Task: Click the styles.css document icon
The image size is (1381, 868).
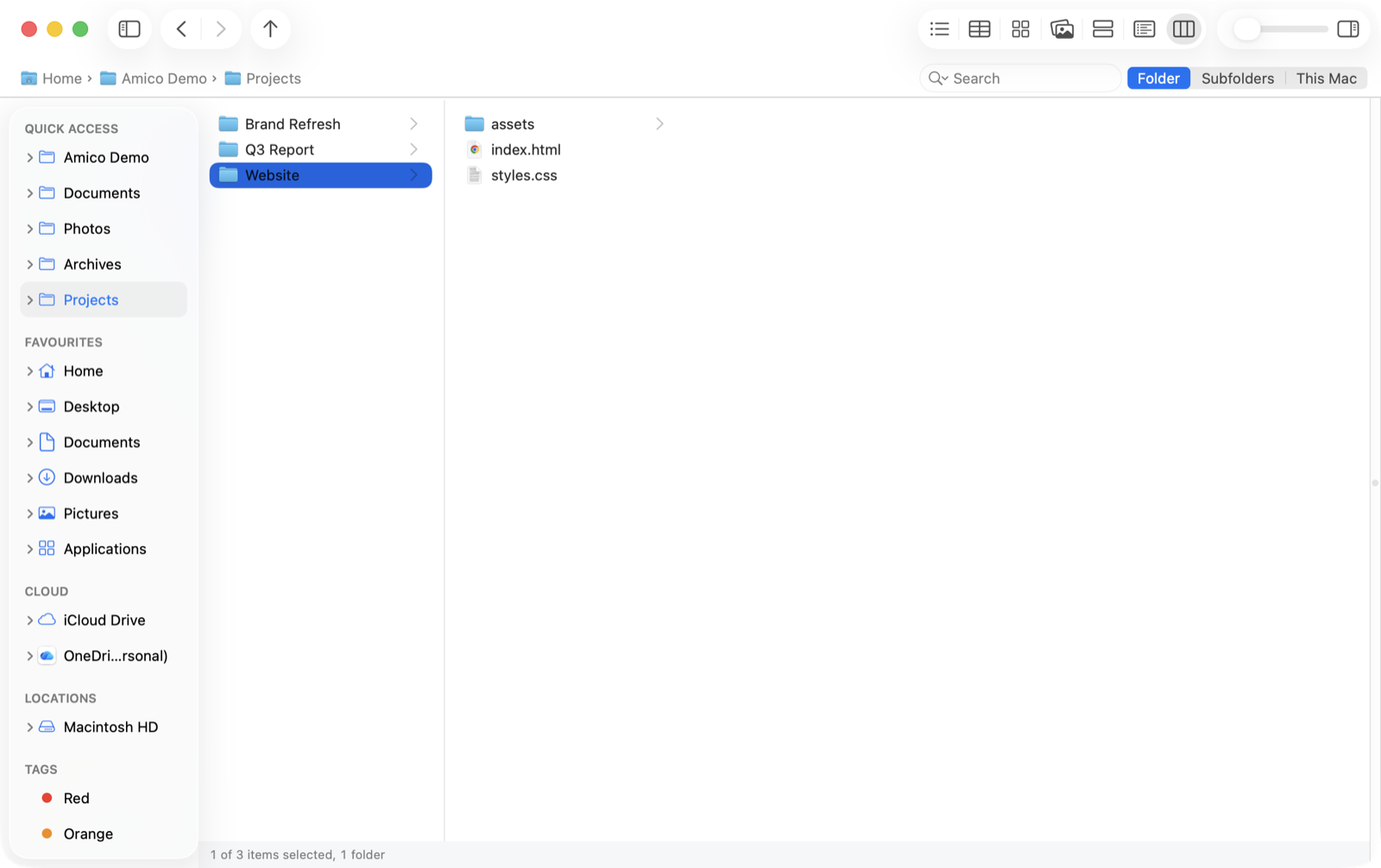Action: click(x=474, y=175)
